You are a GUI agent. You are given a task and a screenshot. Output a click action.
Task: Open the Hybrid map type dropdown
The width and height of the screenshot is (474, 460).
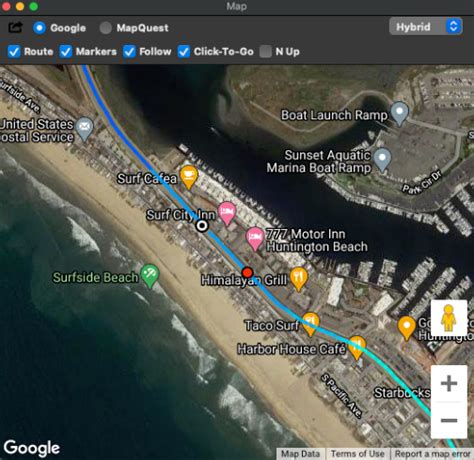[x=426, y=26]
